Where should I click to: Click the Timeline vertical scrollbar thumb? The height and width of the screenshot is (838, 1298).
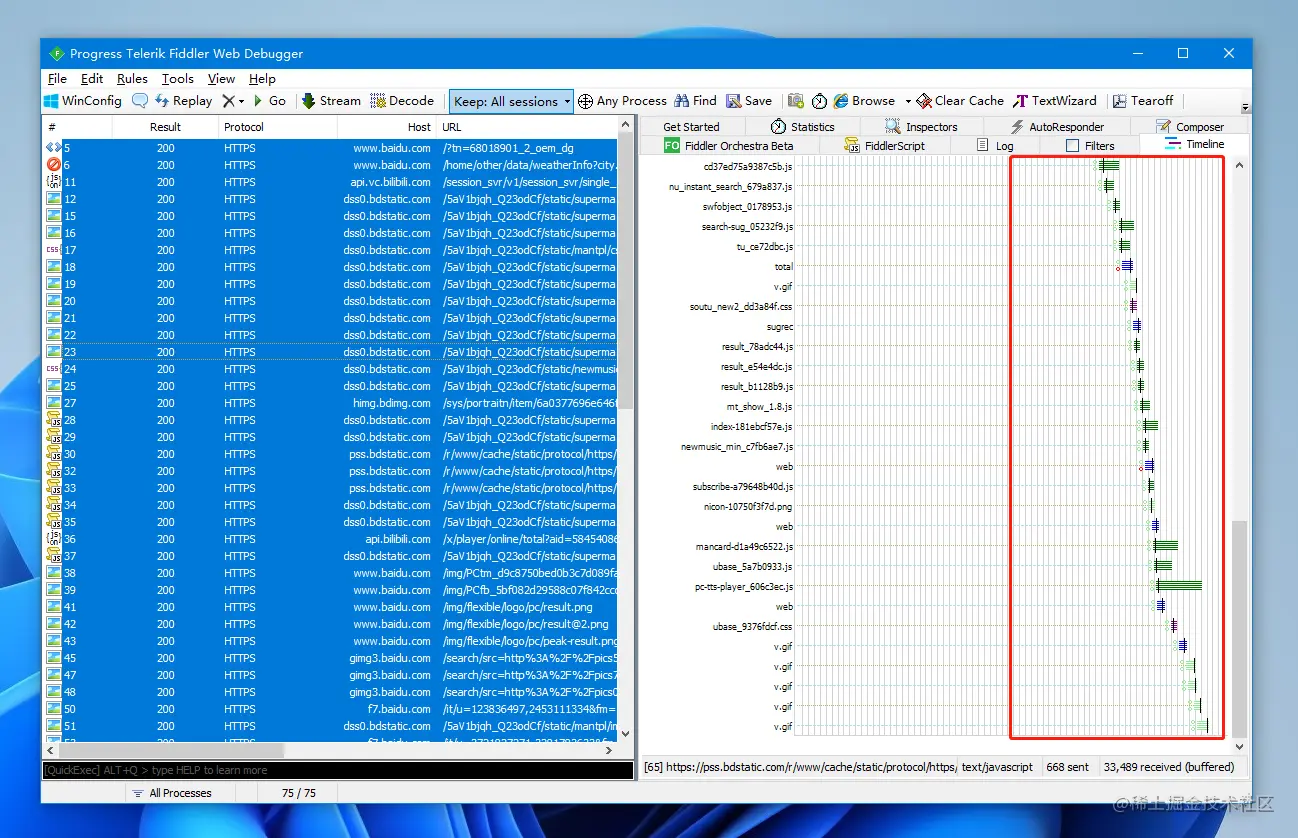coord(1240,628)
